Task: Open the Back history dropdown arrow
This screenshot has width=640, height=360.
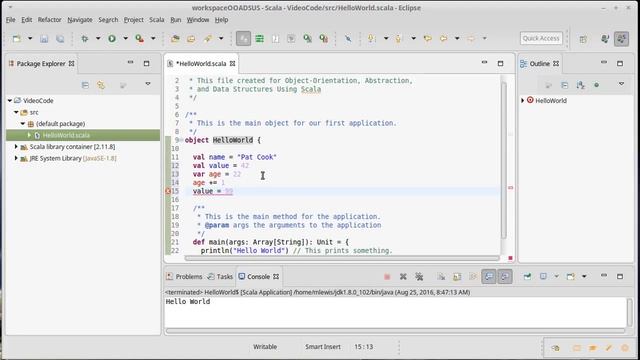Action: pyautogui.click(x=457, y=39)
